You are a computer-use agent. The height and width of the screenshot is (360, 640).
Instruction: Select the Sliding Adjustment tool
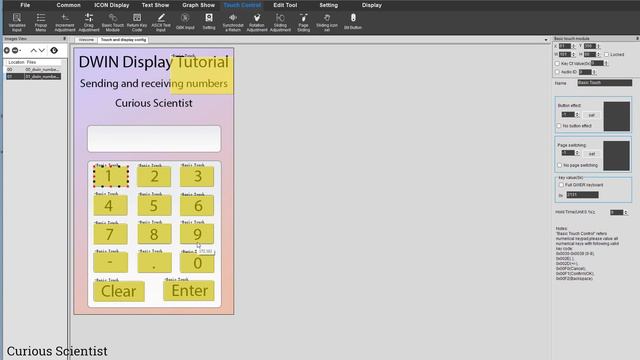[x=280, y=22]
